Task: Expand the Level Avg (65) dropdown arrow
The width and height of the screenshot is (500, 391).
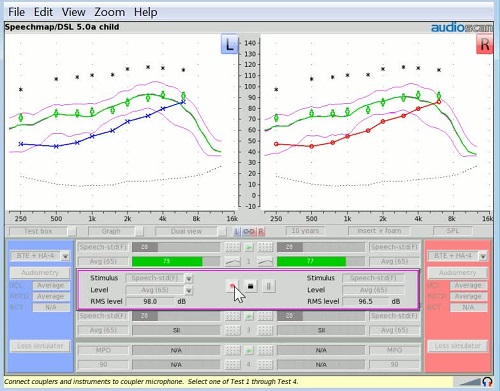Action: point(189,291)
